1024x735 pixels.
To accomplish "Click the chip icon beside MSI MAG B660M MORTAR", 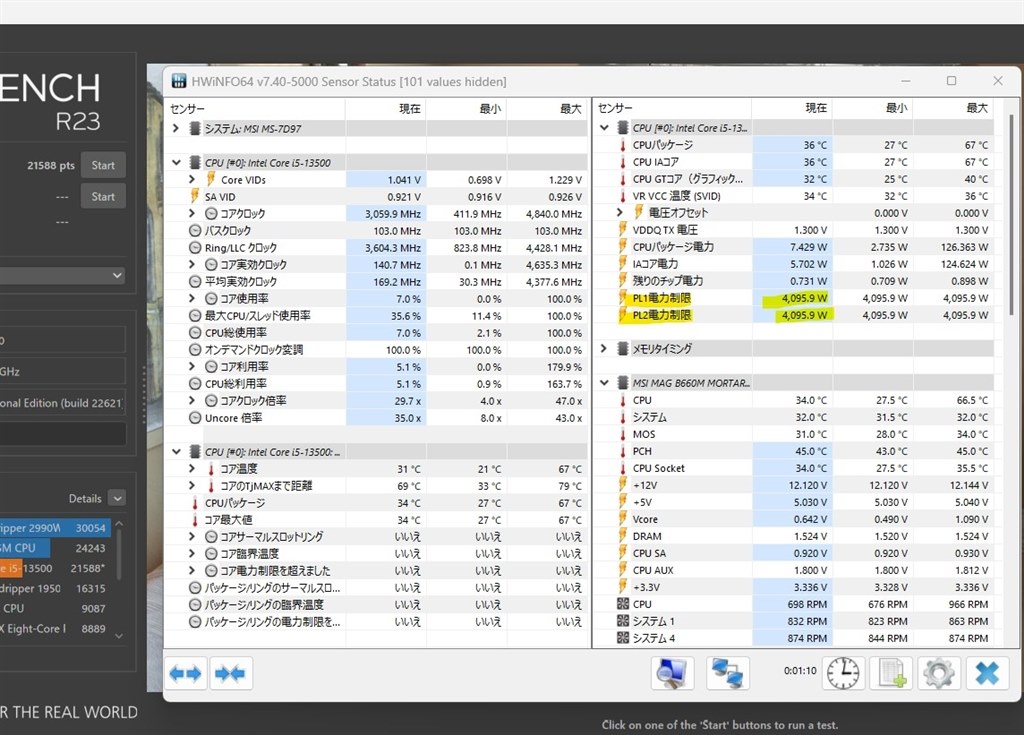I will pyautogui.click(x=623, y=383).
